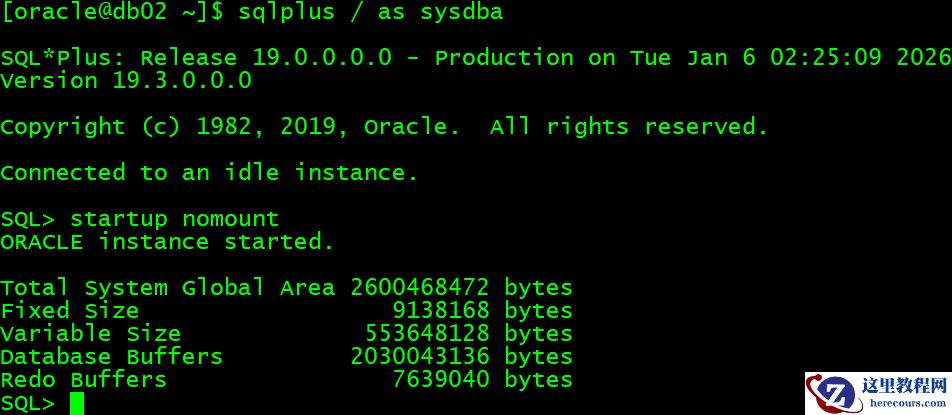This screenshot has height=415, width=952.
Task: Click the 2600468472 bytes value
Action: 461,288
